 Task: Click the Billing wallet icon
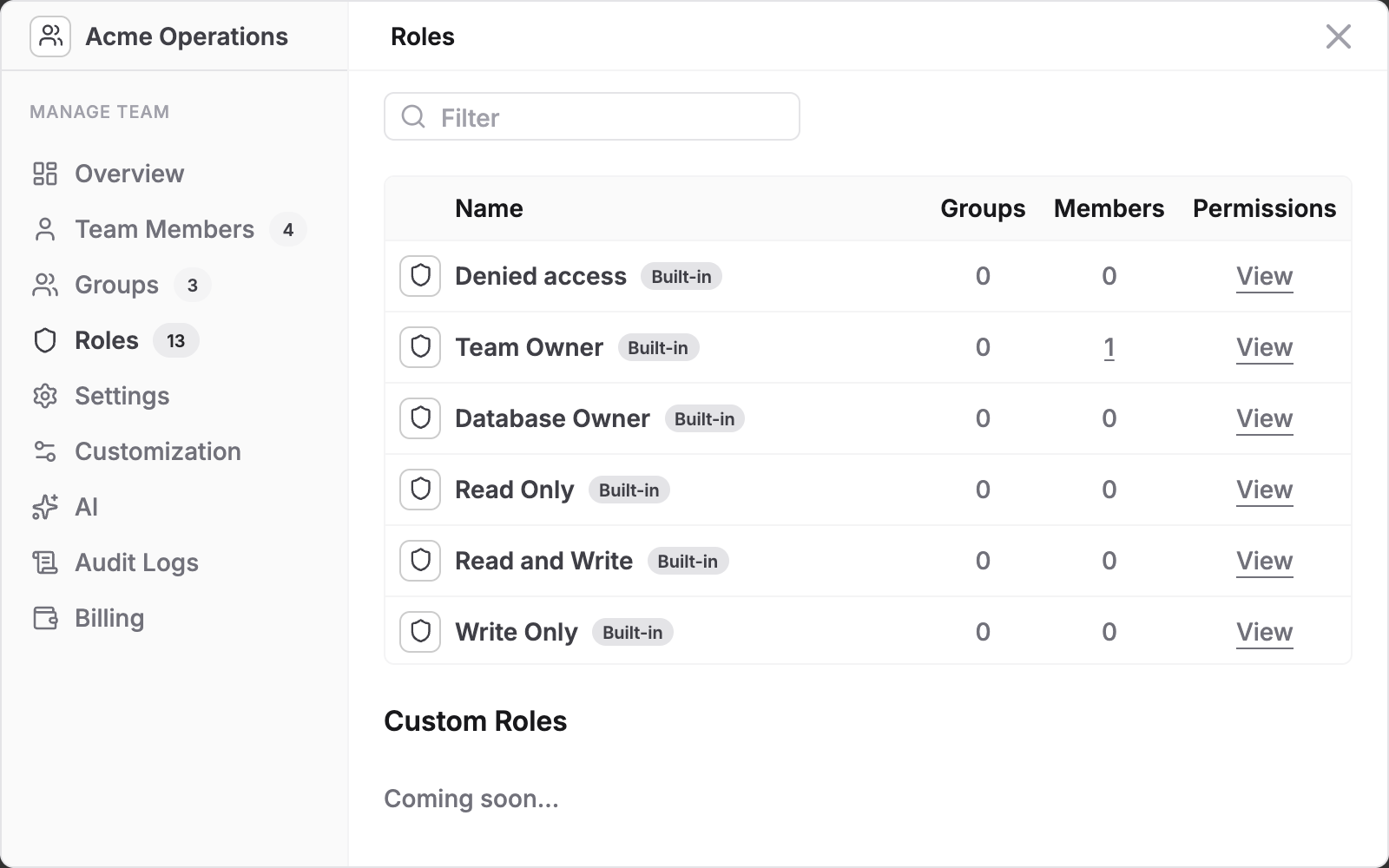tap(45, 618)
